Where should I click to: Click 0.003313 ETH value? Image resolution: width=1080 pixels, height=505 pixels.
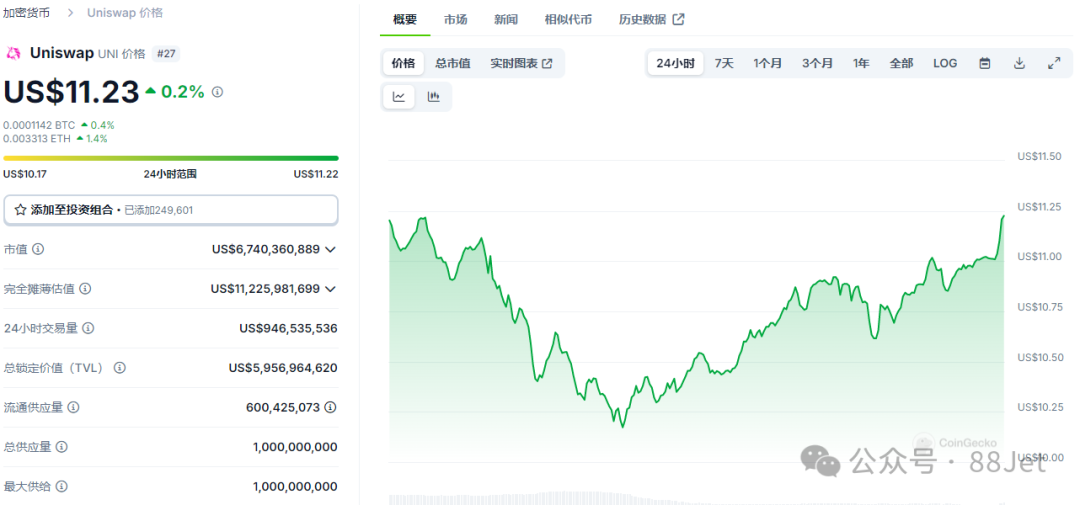tap(37, 138)
